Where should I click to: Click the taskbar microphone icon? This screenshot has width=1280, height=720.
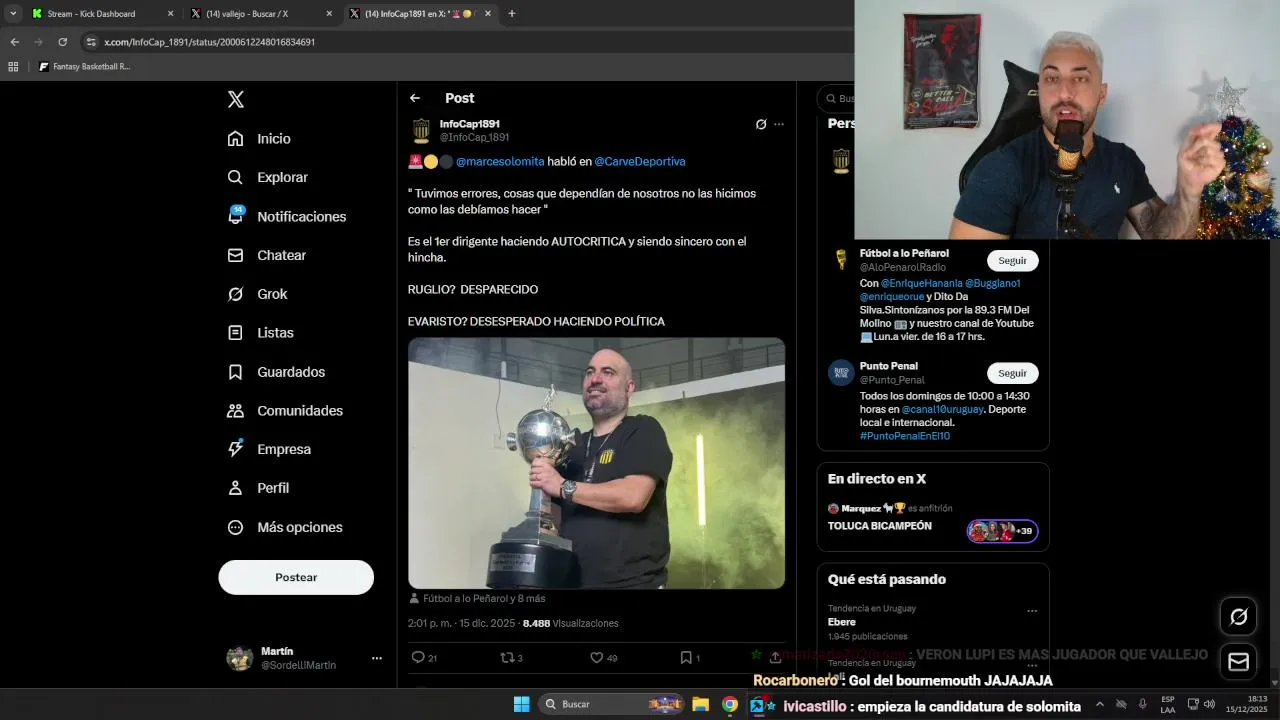click(x=1143, y=704)
